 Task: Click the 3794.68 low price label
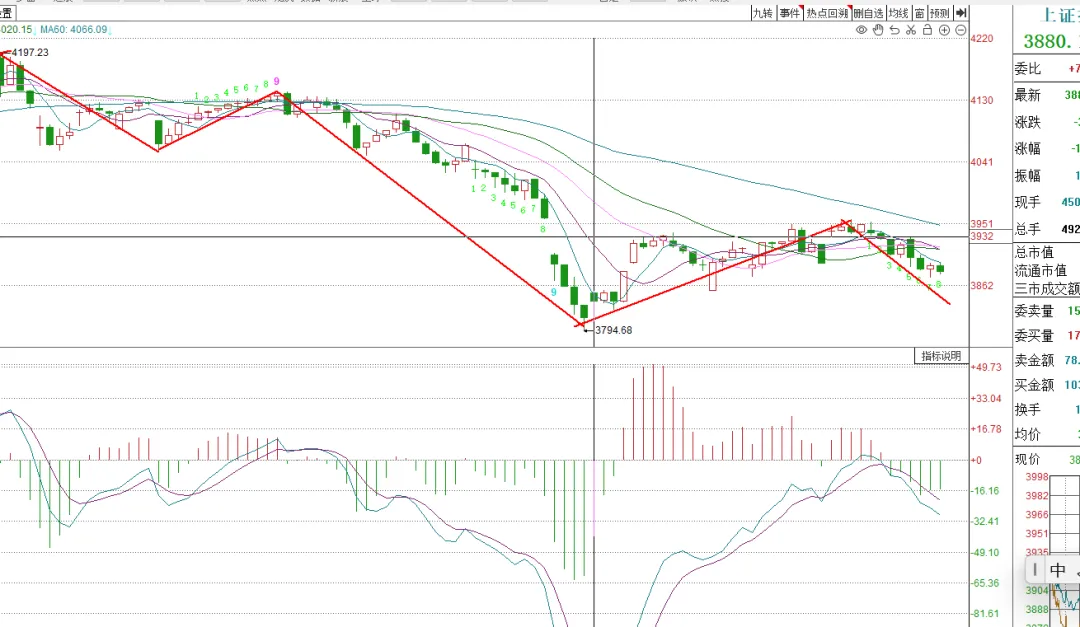614,330
